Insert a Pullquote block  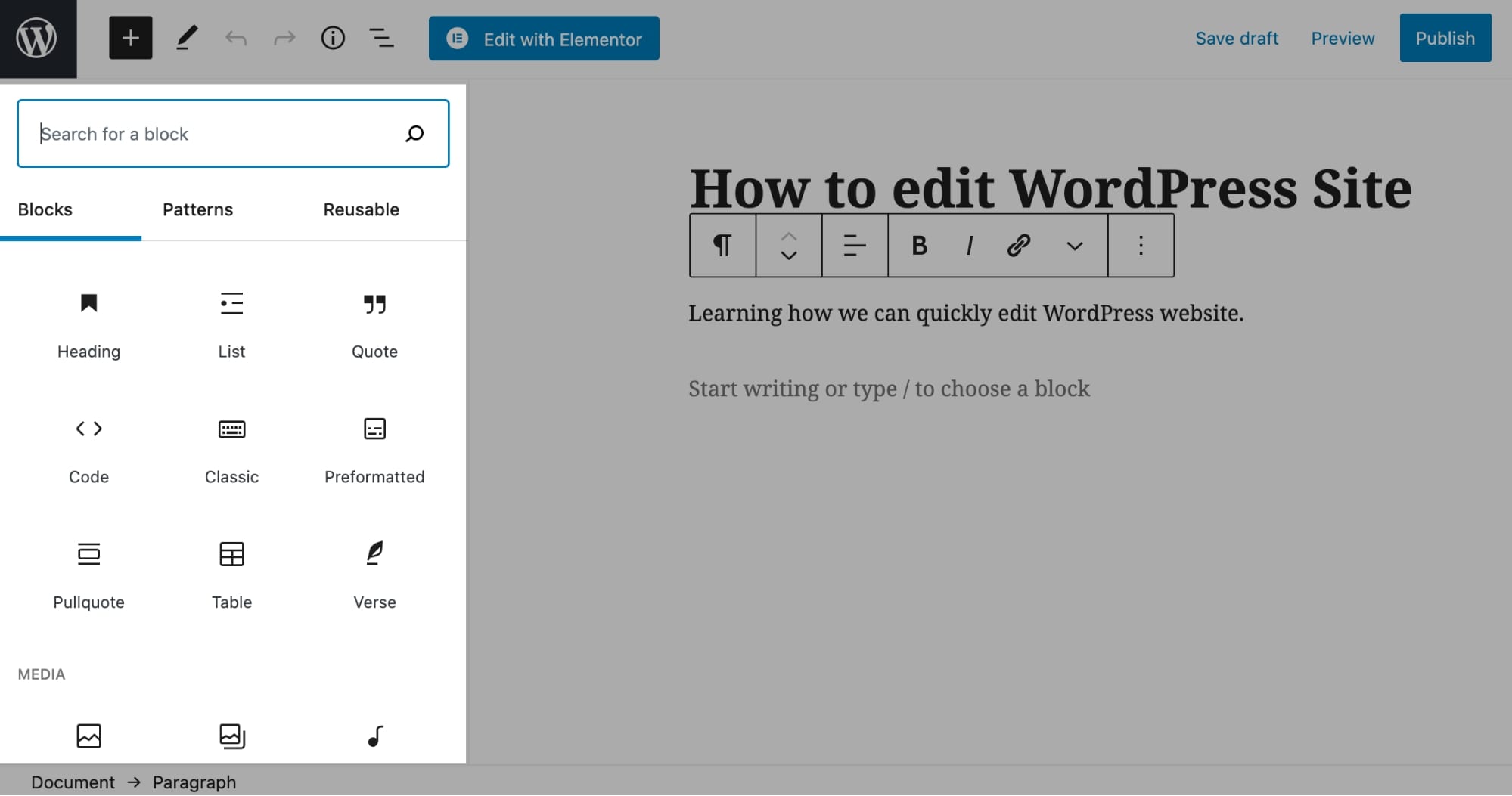click(88, 573)
